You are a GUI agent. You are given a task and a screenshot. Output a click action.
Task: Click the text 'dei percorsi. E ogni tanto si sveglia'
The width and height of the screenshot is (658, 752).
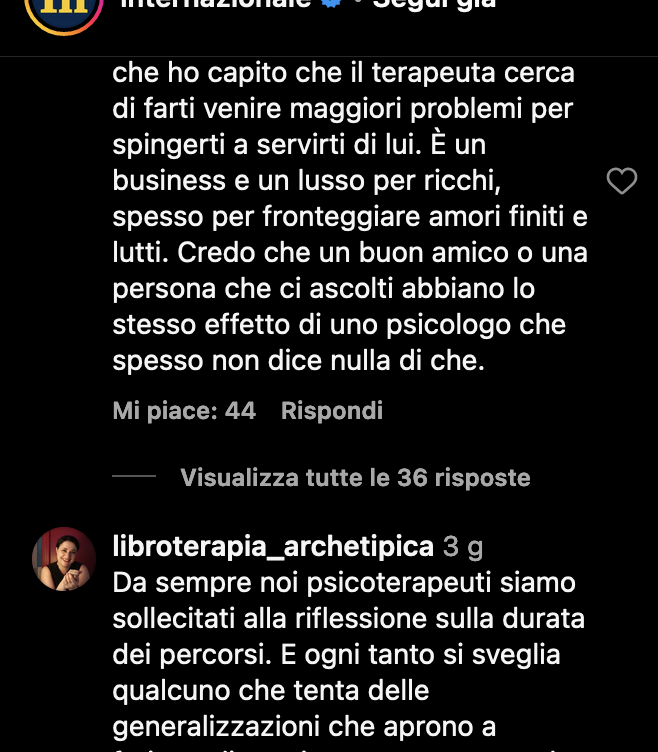(x=336, y=655)
